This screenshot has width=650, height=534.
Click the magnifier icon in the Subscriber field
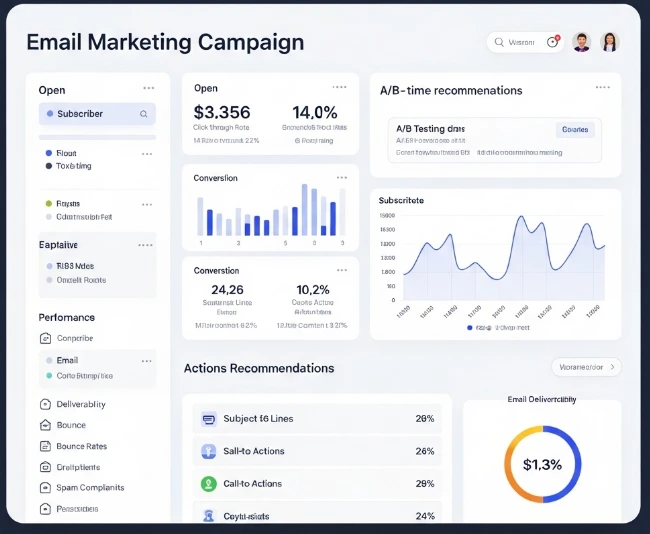click(x=144, y=114)
